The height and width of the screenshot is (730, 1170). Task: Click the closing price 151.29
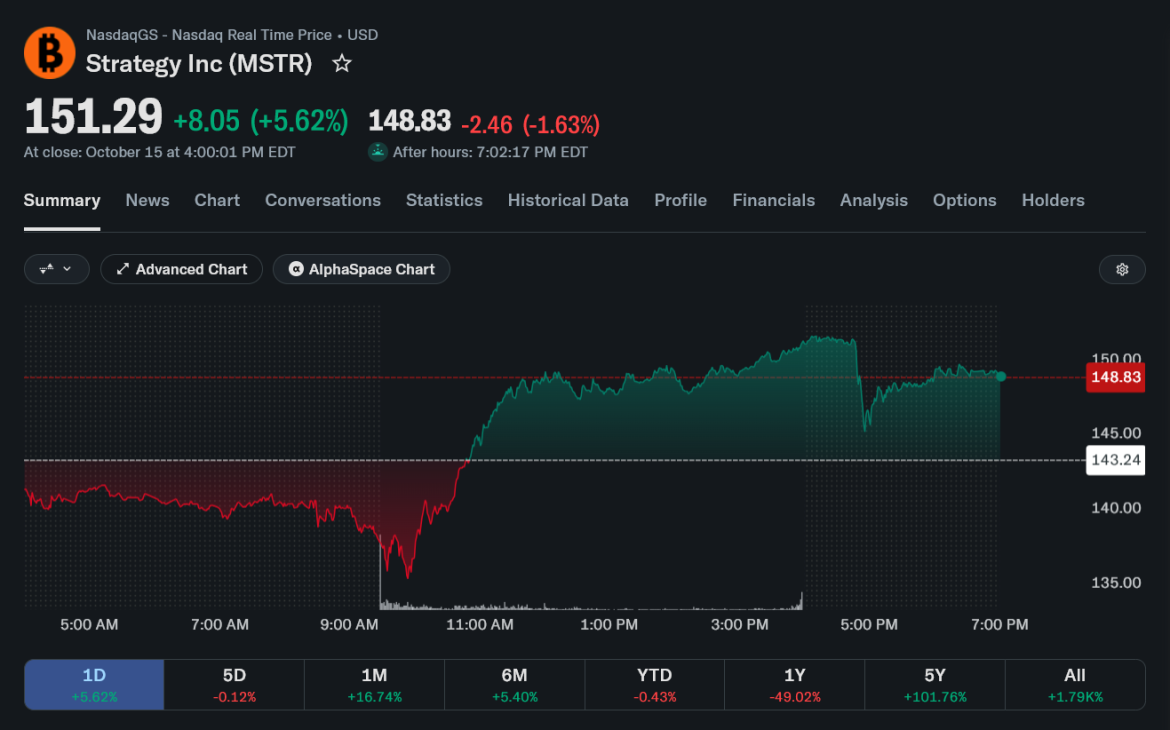tap(93, 117)
